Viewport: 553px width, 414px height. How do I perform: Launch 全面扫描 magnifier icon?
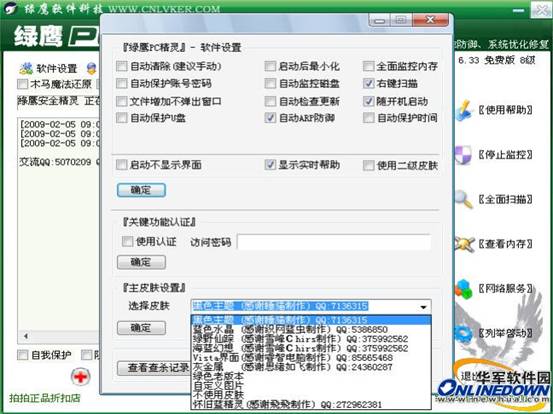point(463,199)
